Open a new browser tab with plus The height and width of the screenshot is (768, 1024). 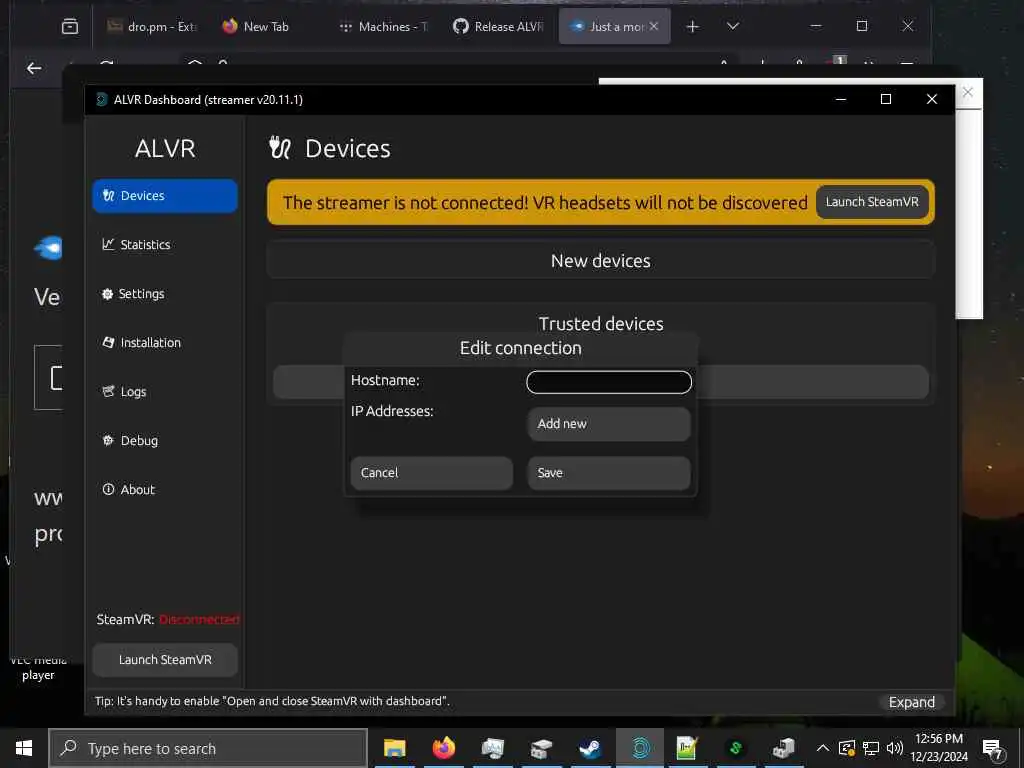pyautogui.click(x=693, y=26)
